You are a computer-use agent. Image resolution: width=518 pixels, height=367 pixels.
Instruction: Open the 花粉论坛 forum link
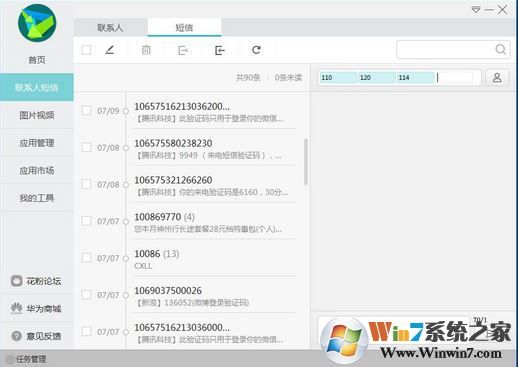click(x=36, y=281)
